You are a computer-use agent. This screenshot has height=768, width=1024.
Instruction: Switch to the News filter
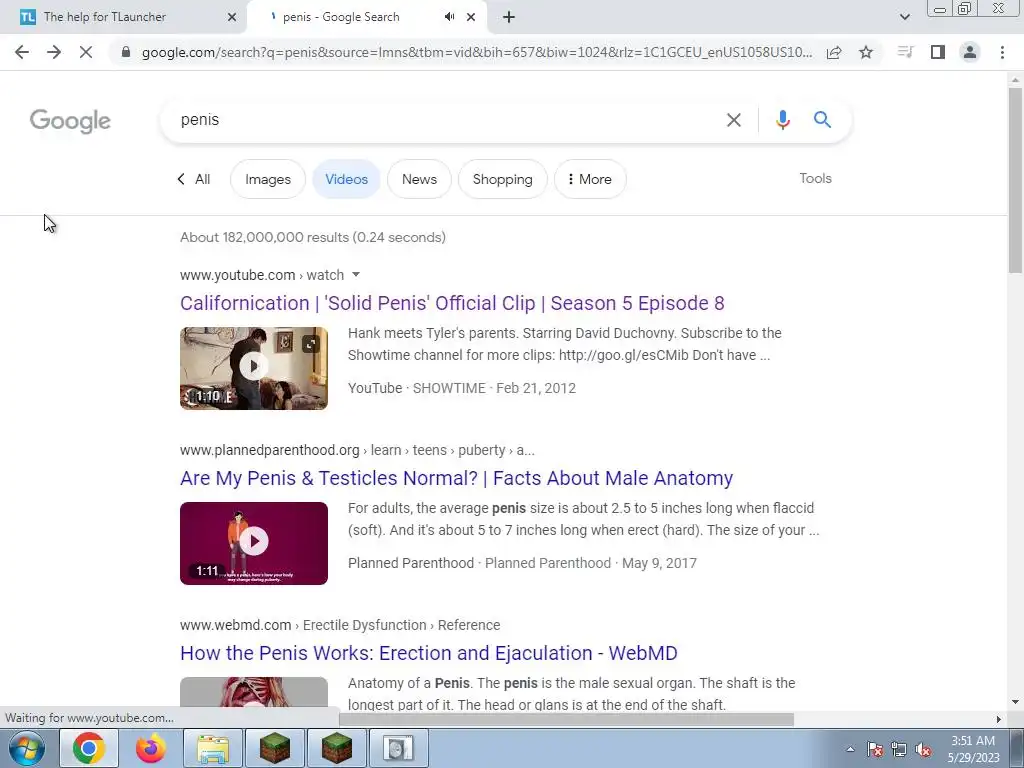pos(419,179)
